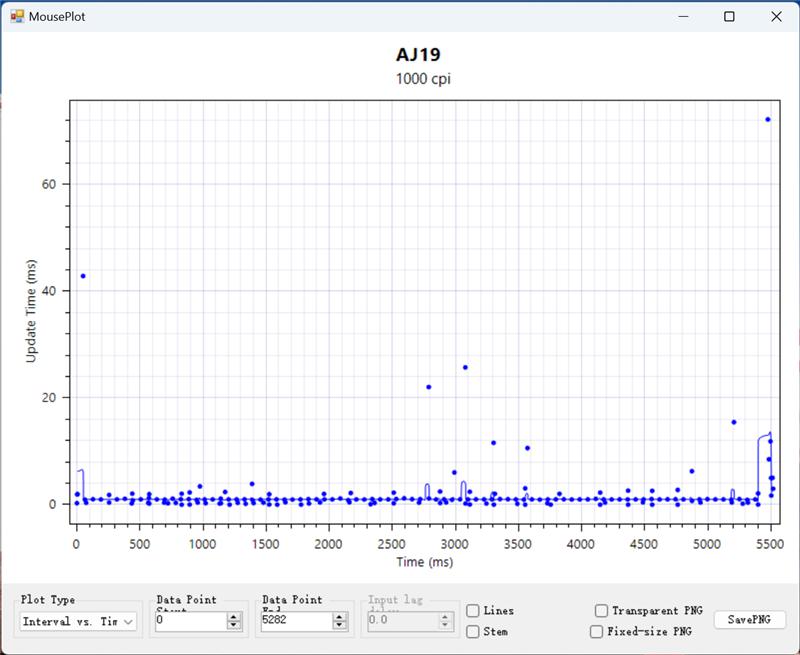Viewport: 800px width, 655px height.
Task: Click the AJ19 plot title
Action: (419, 55)
